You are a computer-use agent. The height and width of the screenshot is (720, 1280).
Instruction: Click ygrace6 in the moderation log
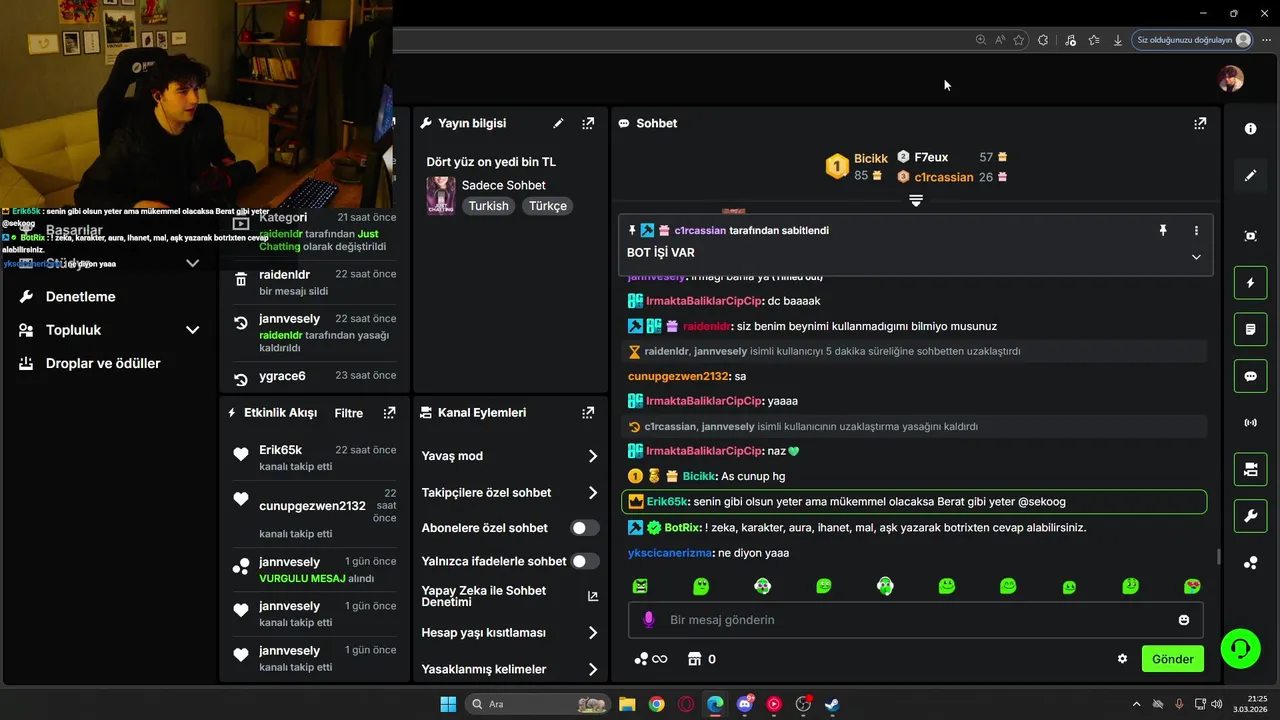282,376
